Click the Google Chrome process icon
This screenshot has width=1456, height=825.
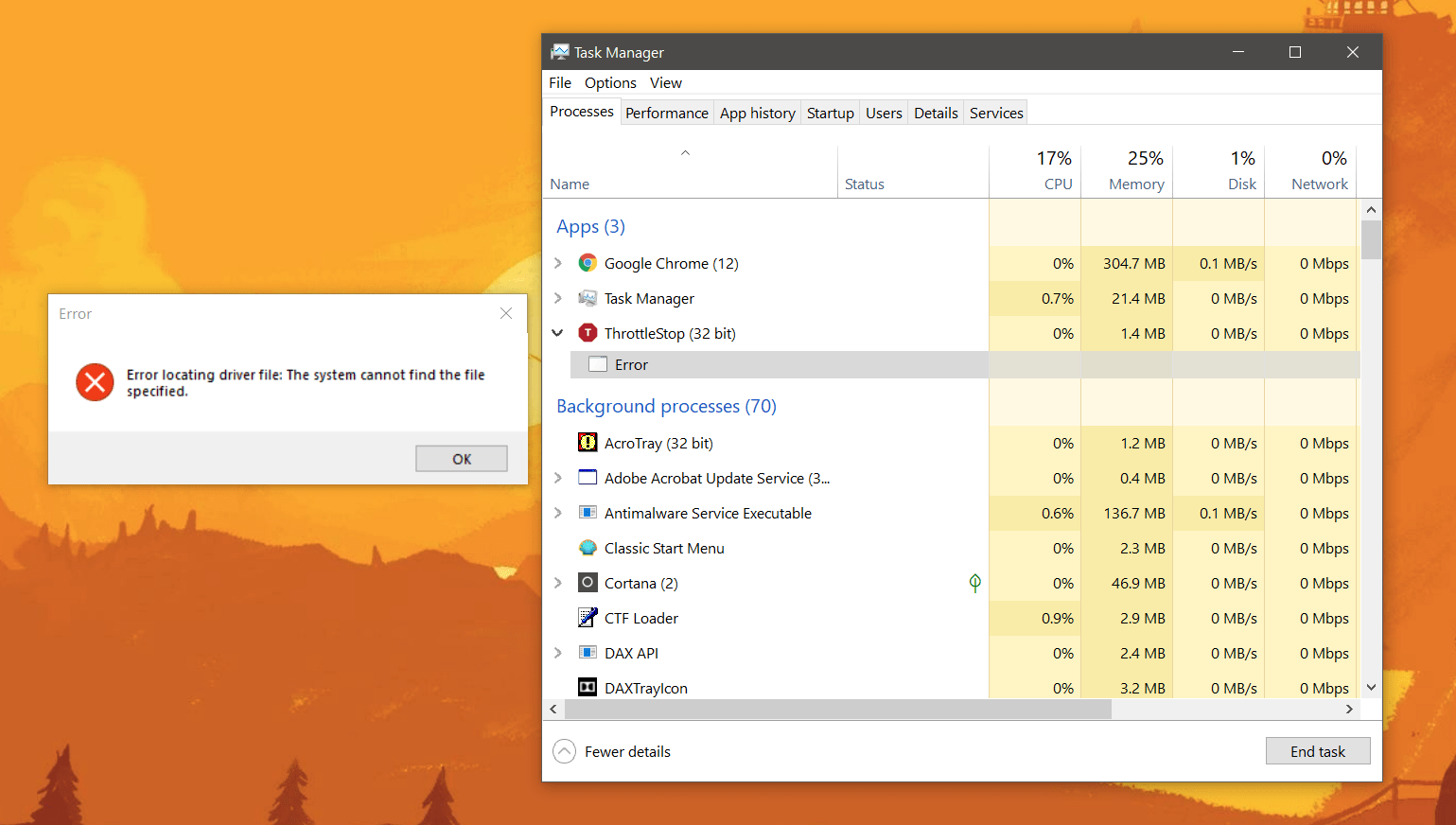(x=588, y=263)
